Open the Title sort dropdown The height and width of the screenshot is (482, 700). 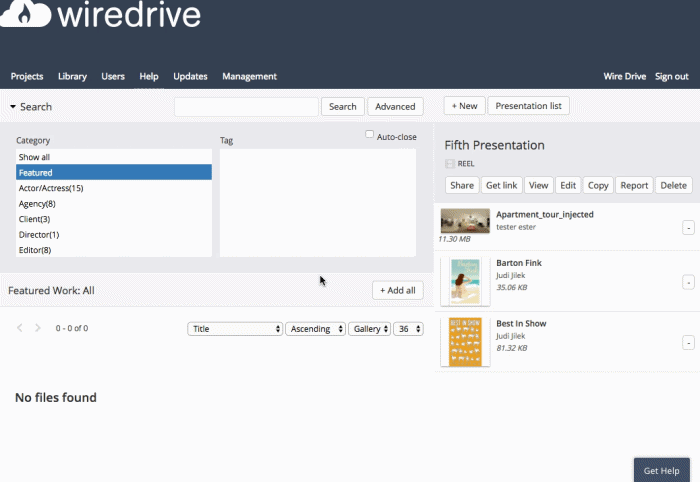click(235, 329)
